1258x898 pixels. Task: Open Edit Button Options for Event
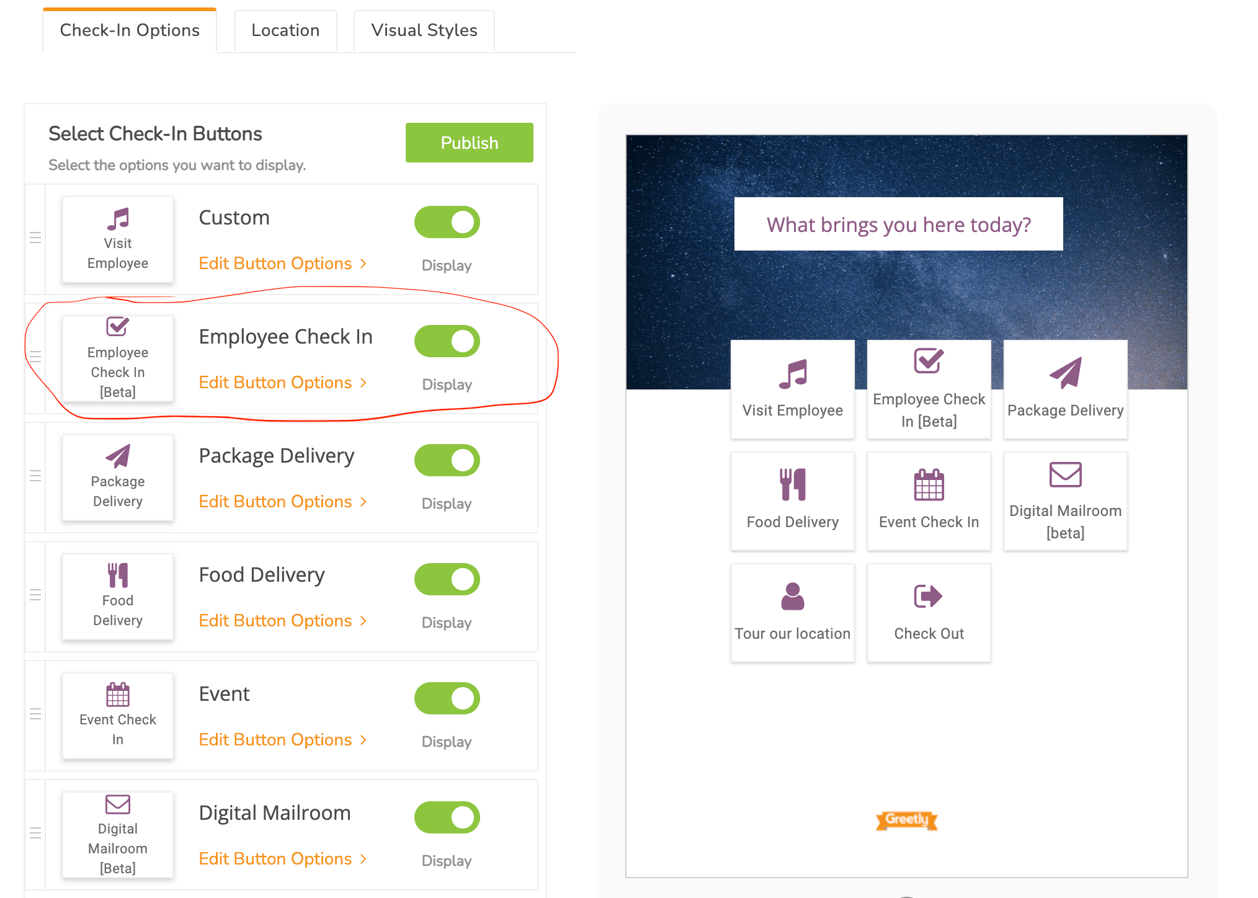pyautogui.click(x=275, y=739)
